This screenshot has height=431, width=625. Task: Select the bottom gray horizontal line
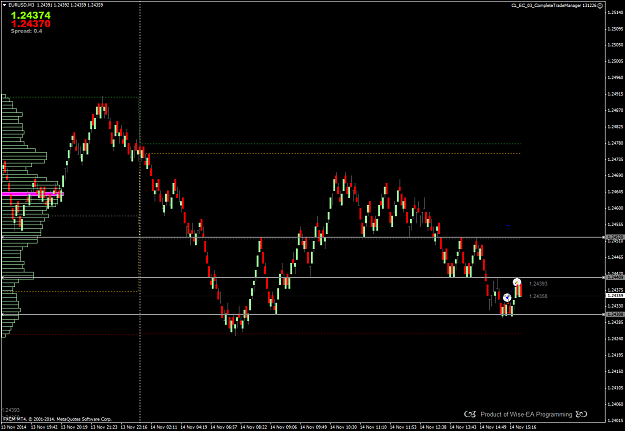[303, 315]
